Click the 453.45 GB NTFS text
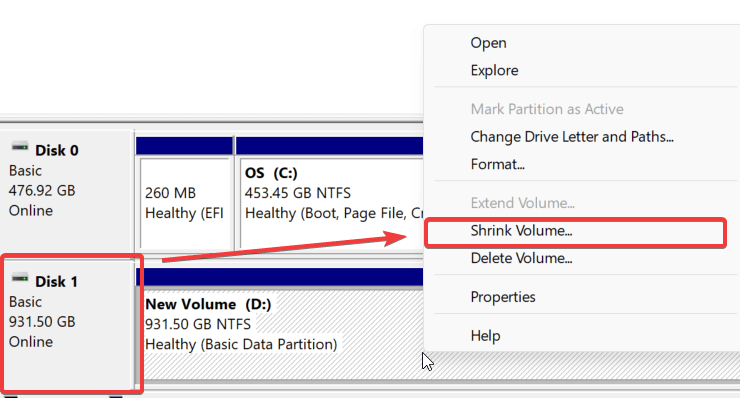The width and height of the screenshot is (740, 398). click(298, 193)
